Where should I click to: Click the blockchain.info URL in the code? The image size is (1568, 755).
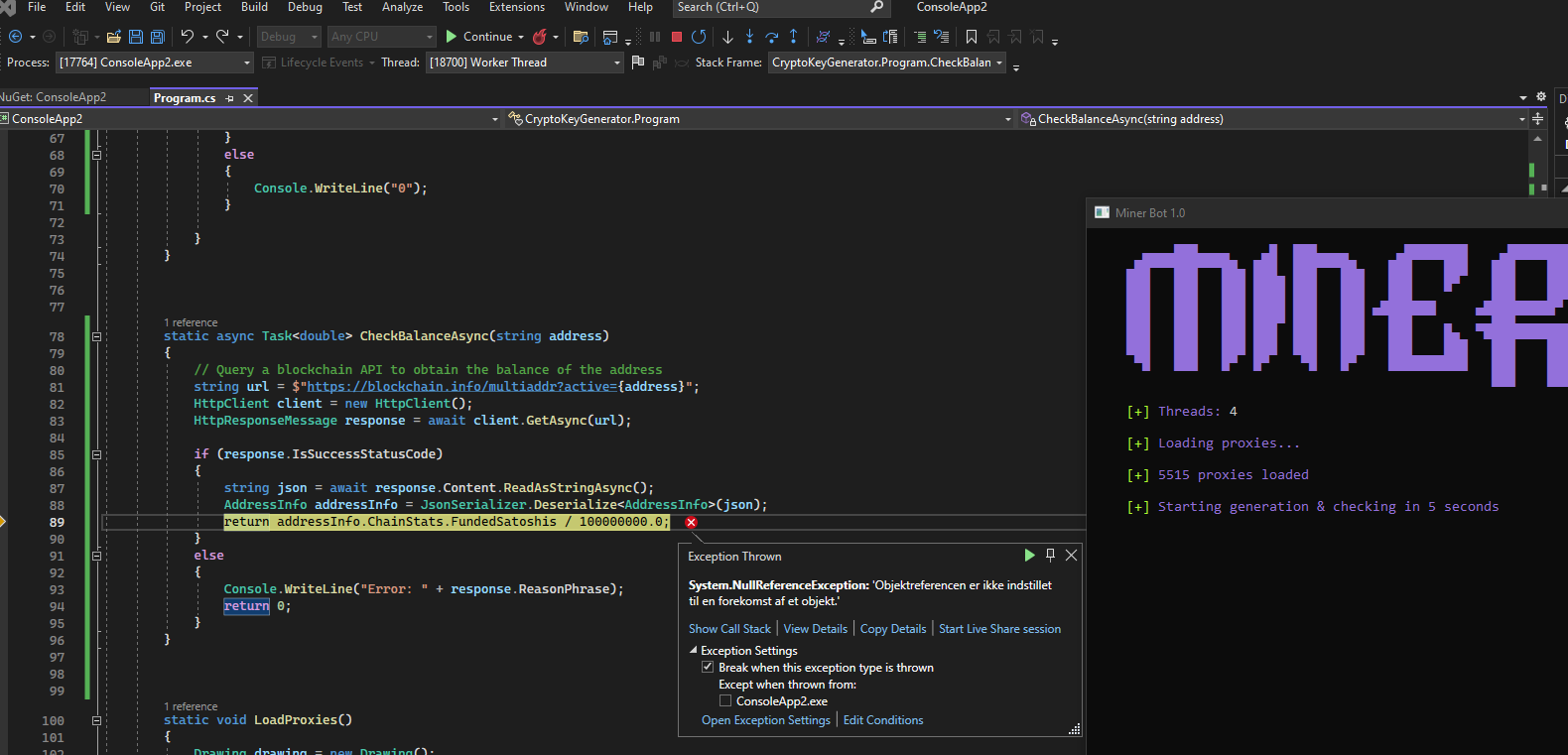point(461,387)
